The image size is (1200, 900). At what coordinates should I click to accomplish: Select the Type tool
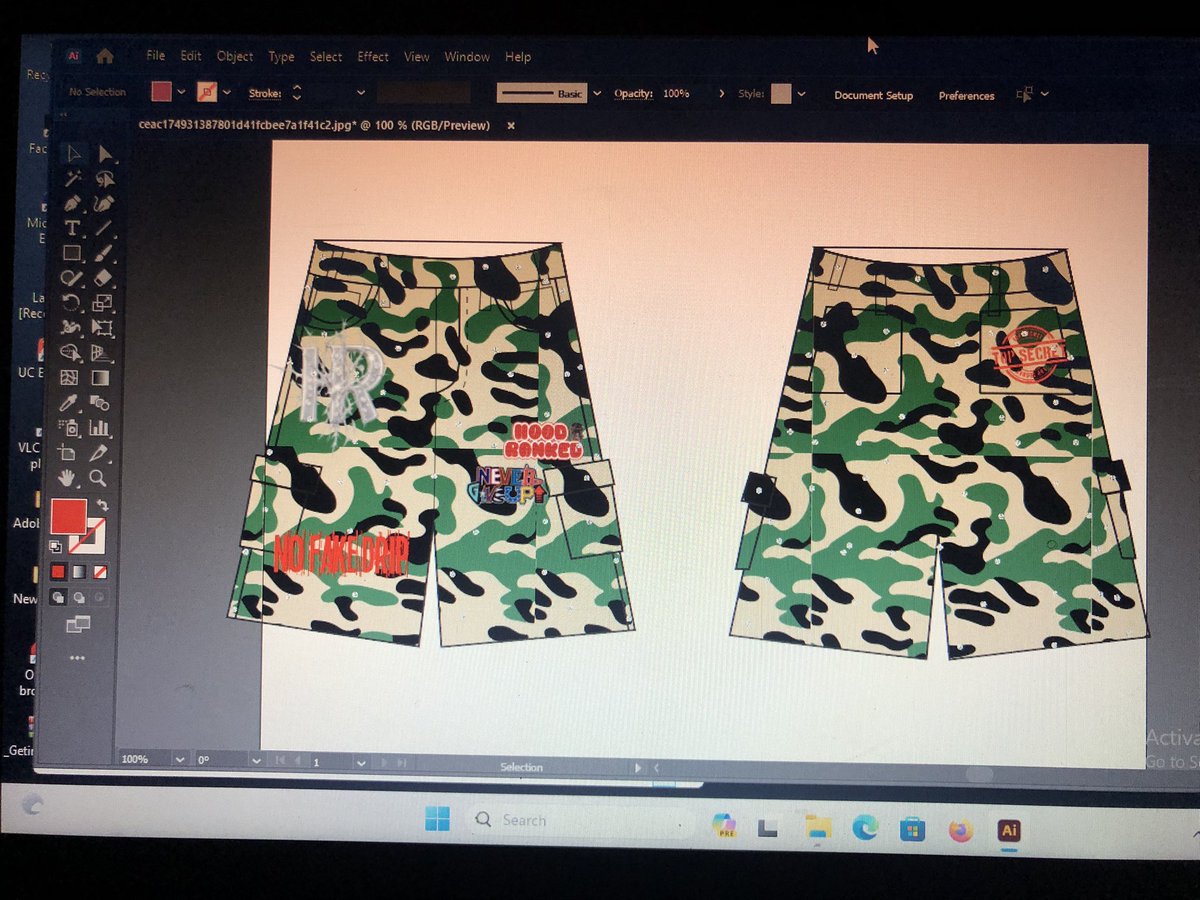(x=72, y=228)
